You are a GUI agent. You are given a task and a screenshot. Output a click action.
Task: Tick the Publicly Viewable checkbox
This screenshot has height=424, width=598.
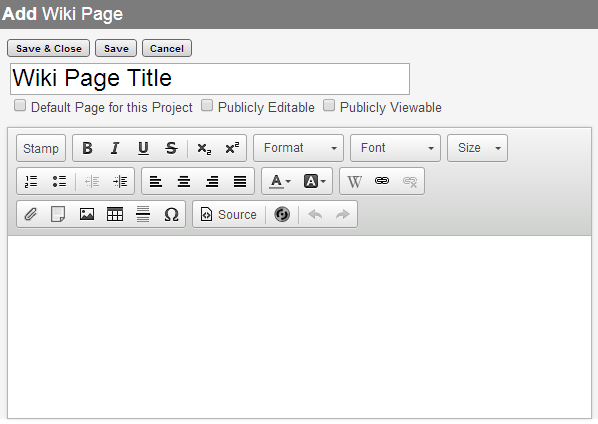(x=329, y=105)
